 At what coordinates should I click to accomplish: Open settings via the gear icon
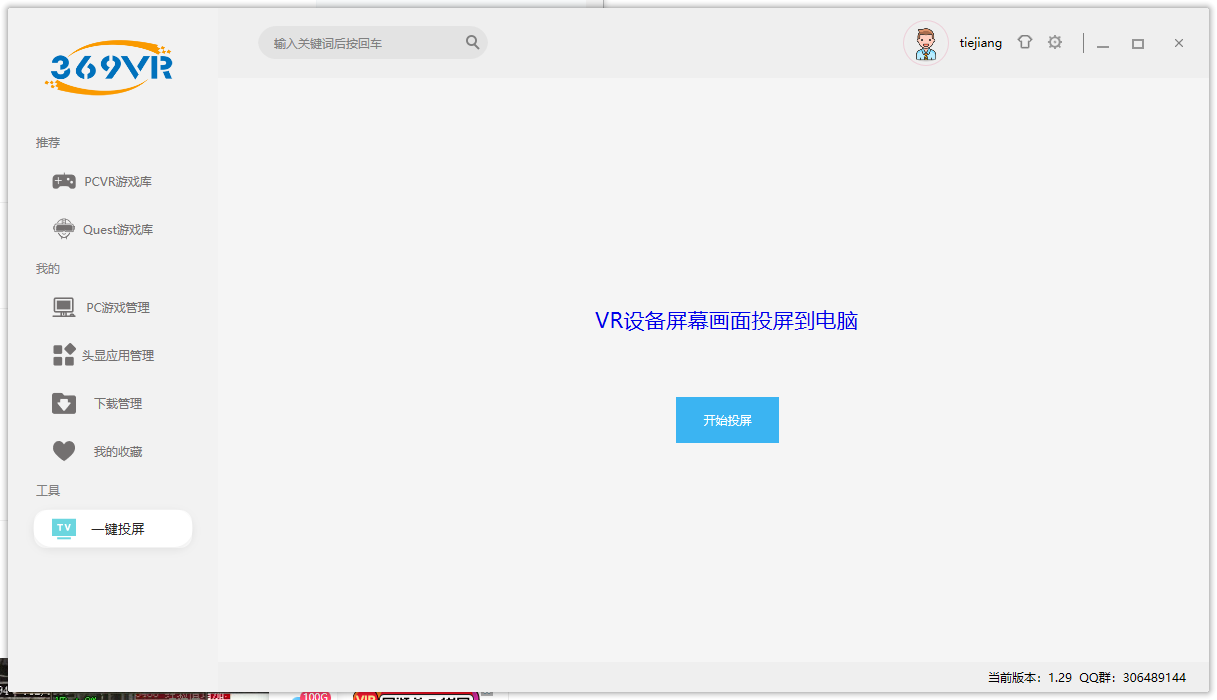(1055, 43)
